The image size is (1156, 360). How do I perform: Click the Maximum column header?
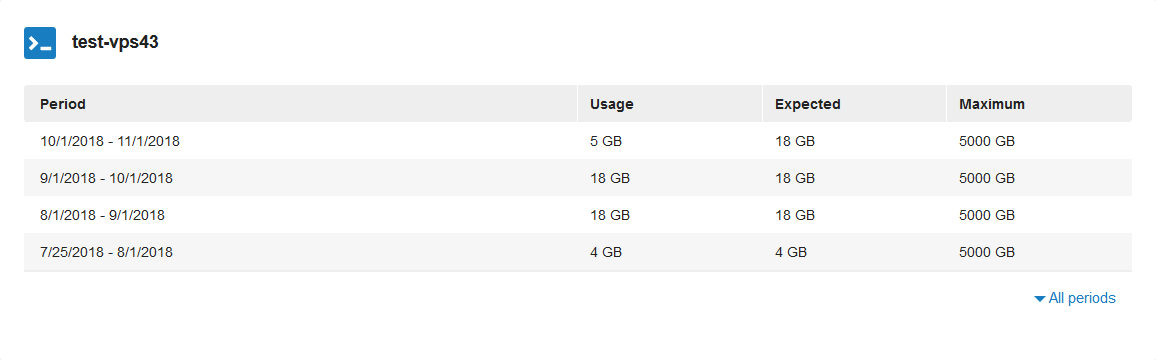(x=992, y=104)
